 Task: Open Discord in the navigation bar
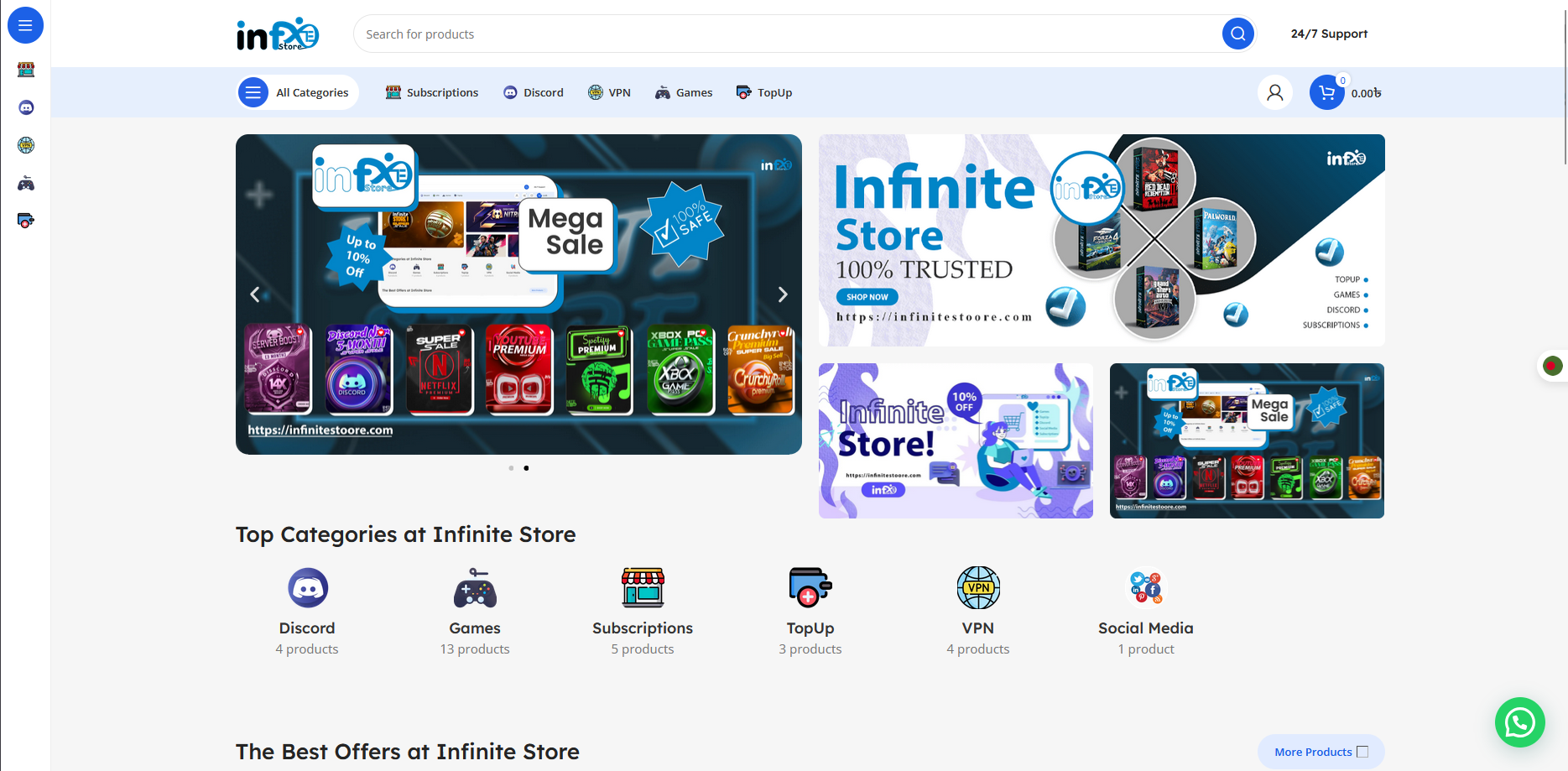click(x=534, y=92)
